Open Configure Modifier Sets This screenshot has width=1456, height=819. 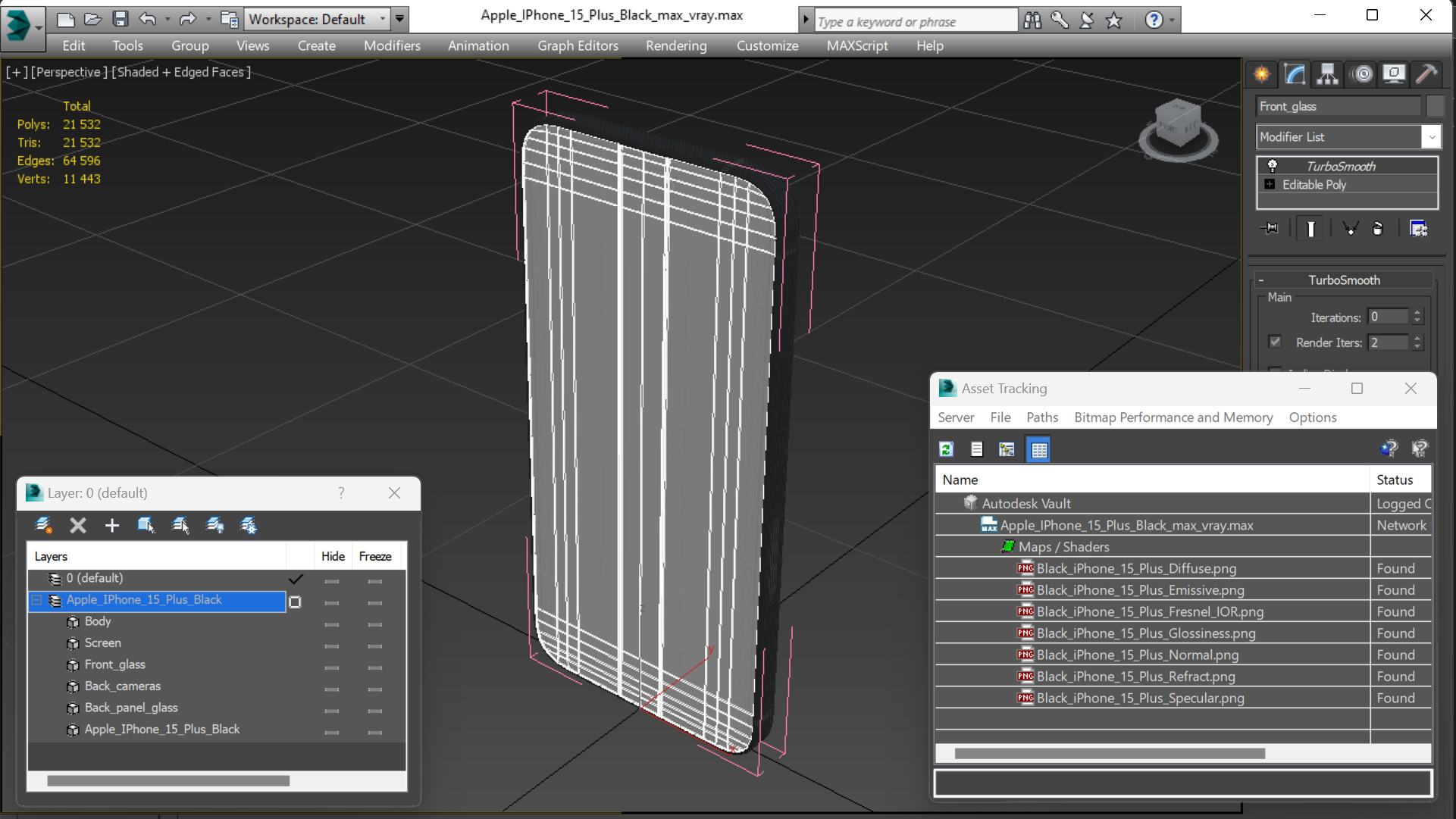(x=1418, y=228)
